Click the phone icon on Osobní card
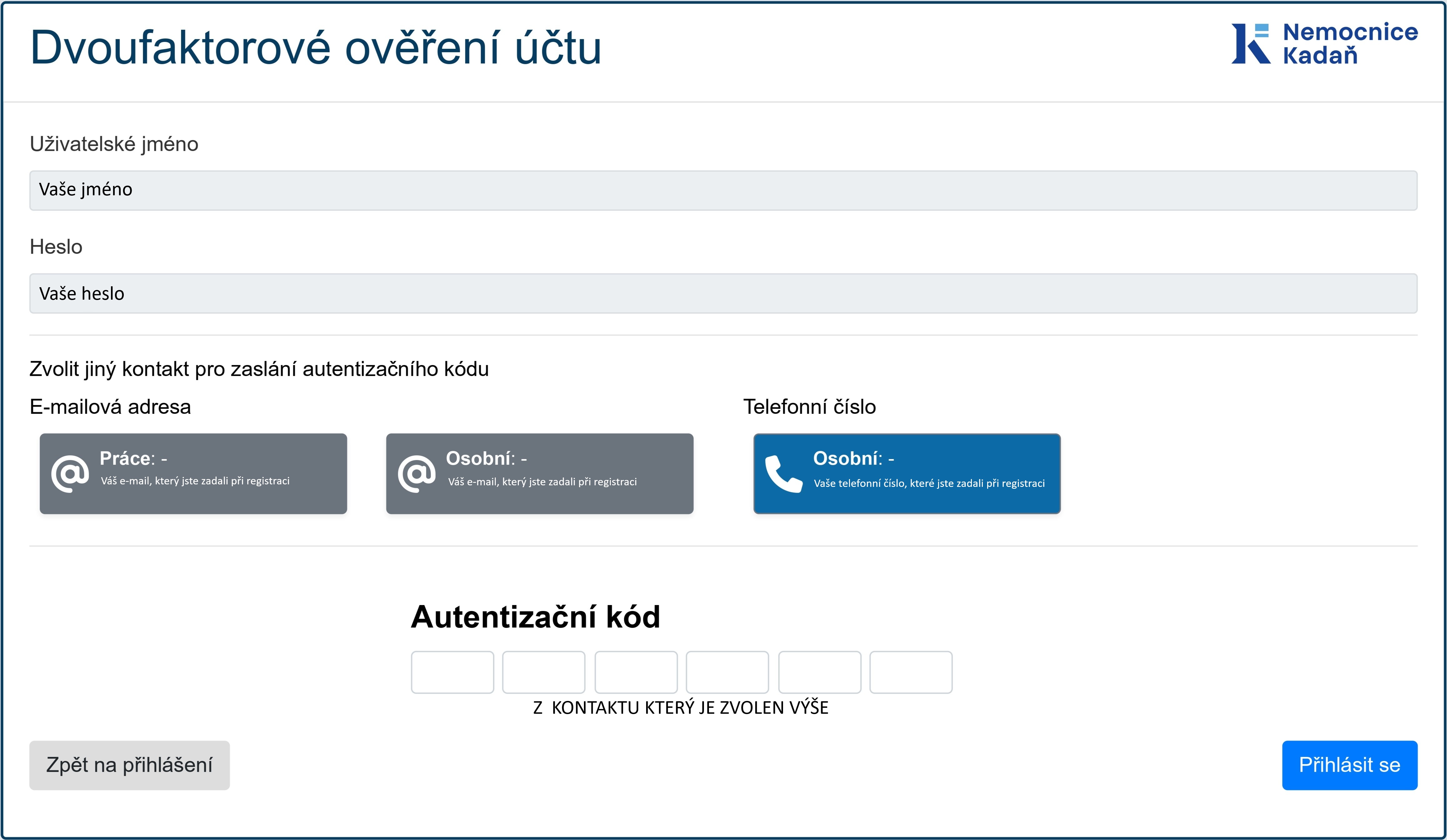The image size is (1447, 840). click(x=784, y=474)
